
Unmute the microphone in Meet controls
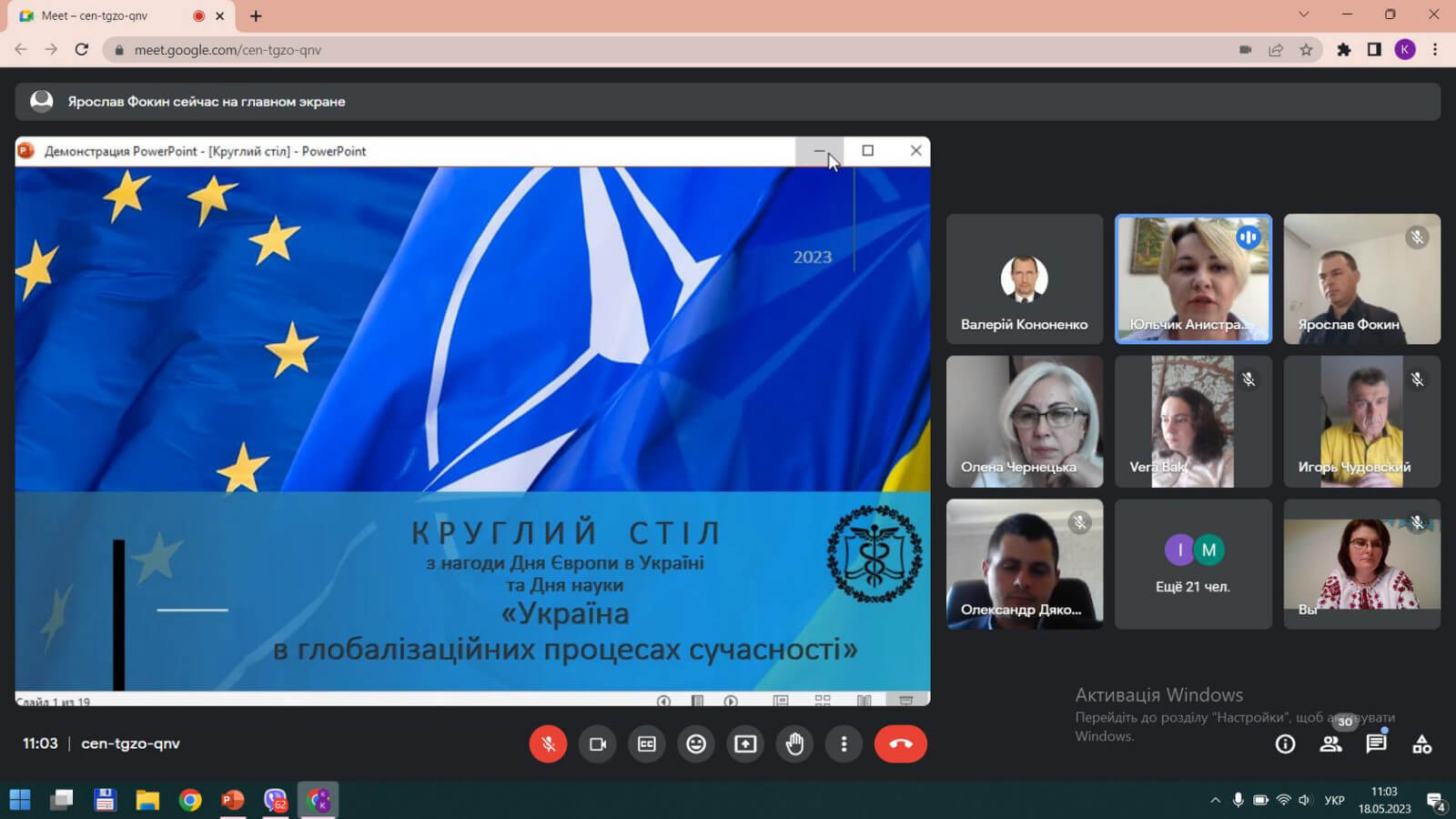pos(548,743)
